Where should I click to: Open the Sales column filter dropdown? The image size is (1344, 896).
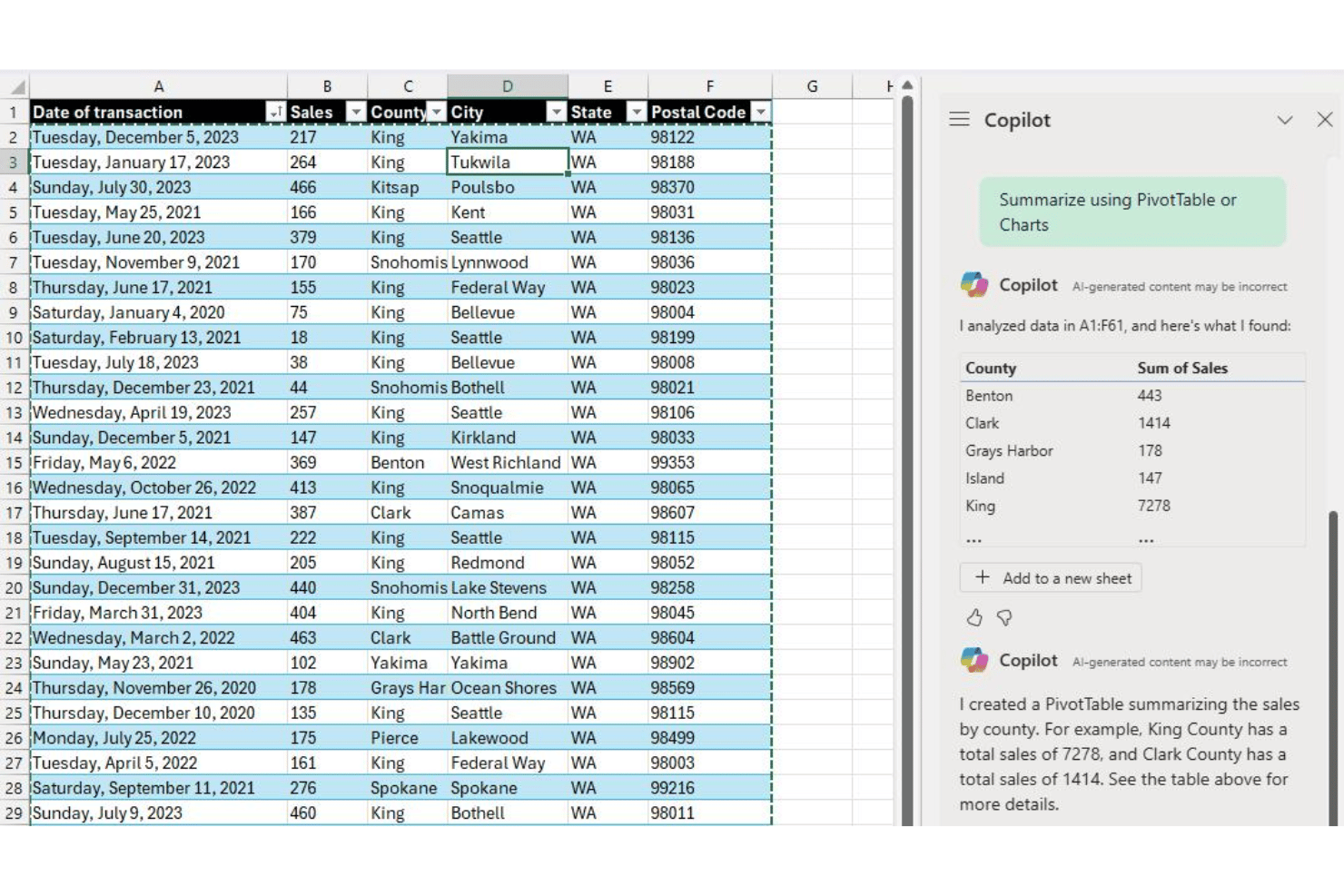(x=356, y=112)
